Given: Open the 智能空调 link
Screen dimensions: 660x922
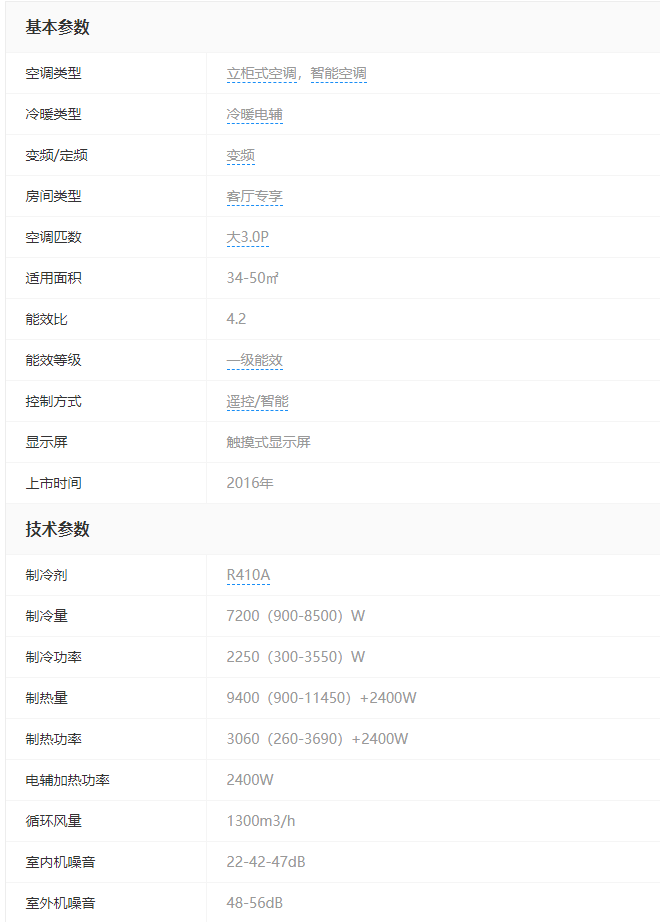Looking at the screenshot, I should click(x=338, y=73).
